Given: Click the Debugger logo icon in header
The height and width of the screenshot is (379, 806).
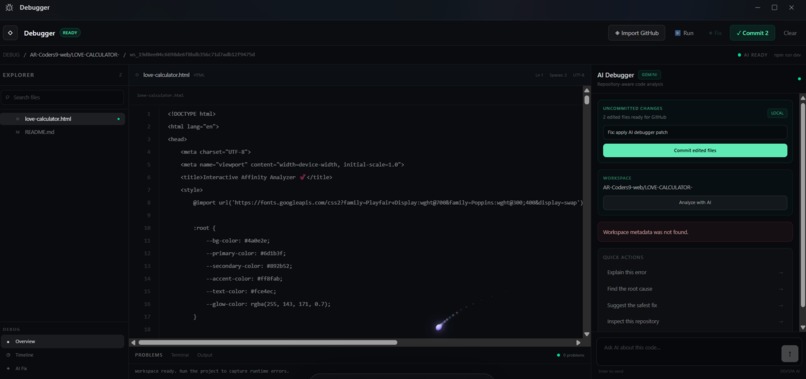Looking at the screenshot, I should [10, 33].
